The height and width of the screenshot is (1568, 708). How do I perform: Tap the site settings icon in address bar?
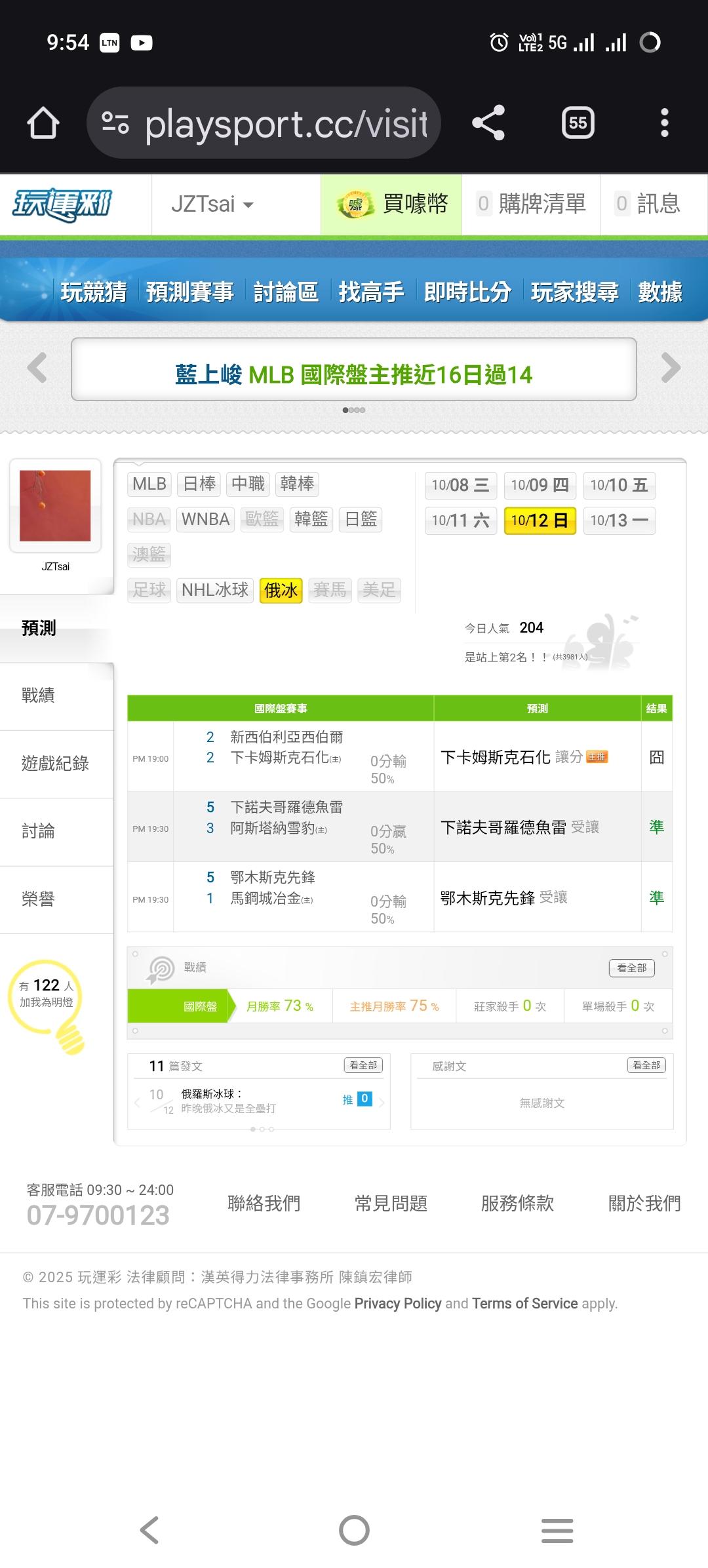pos(115,123)
